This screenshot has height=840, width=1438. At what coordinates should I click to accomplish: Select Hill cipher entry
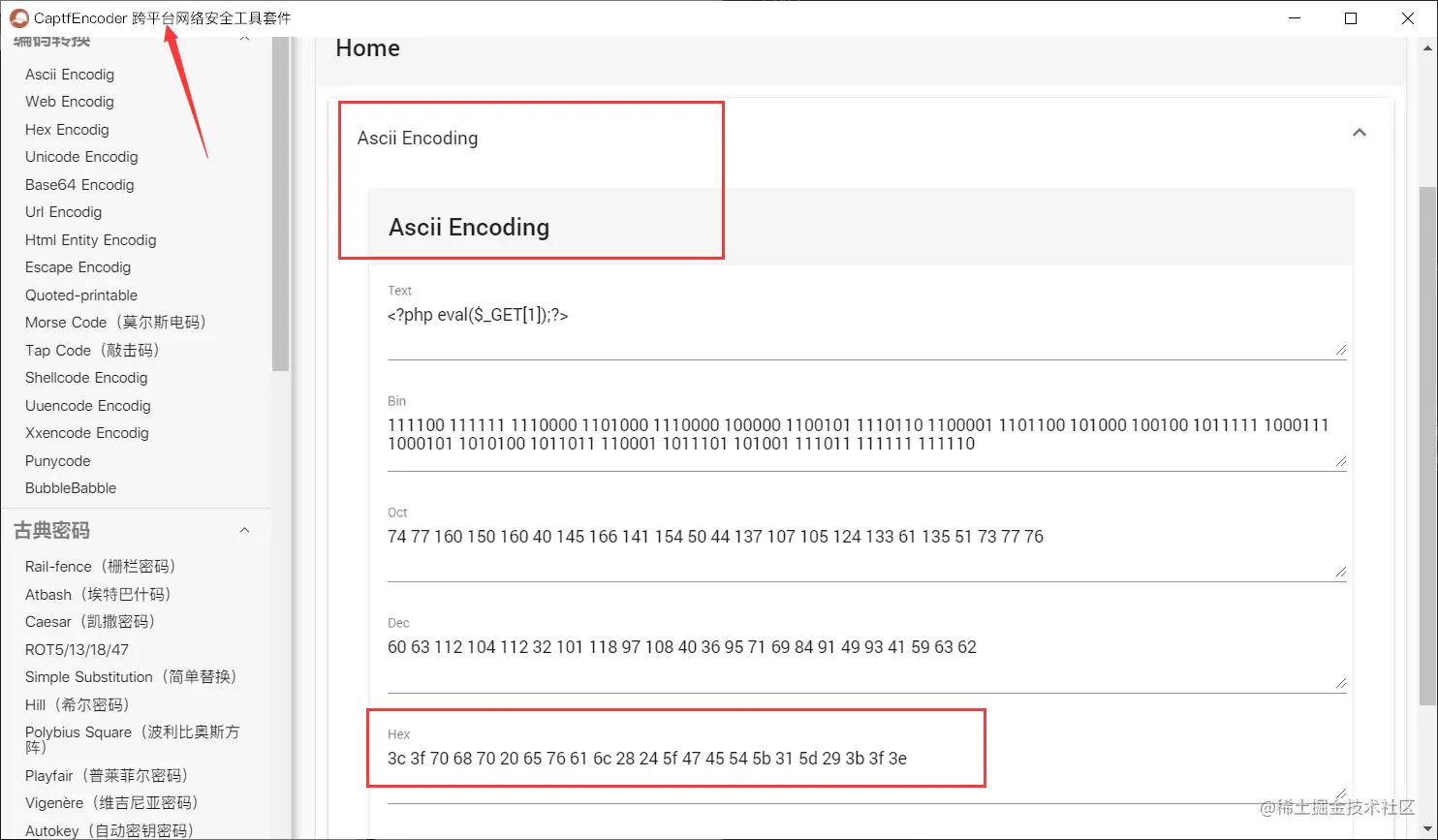[78, 705]
